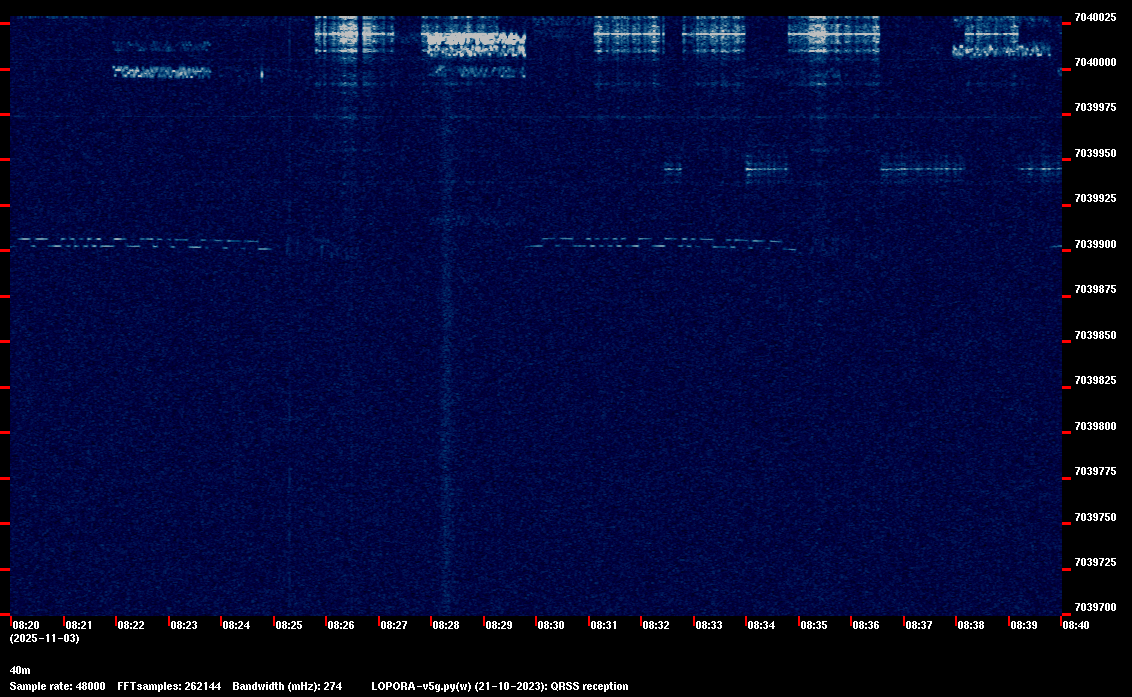Click the Sample rate: 48000 text

(x=58, y=687)
